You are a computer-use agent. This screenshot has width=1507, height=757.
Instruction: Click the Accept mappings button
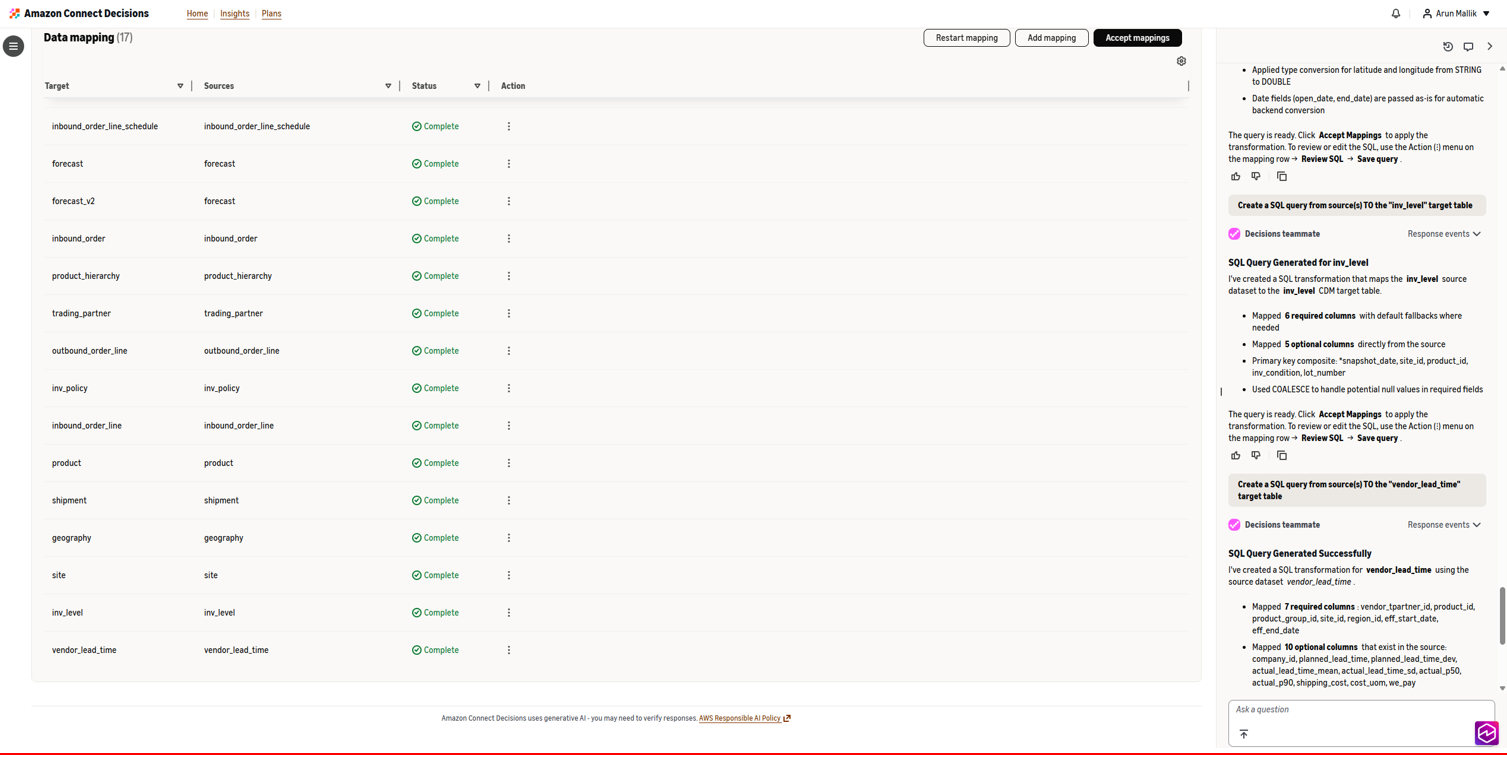coord(1137,38)
